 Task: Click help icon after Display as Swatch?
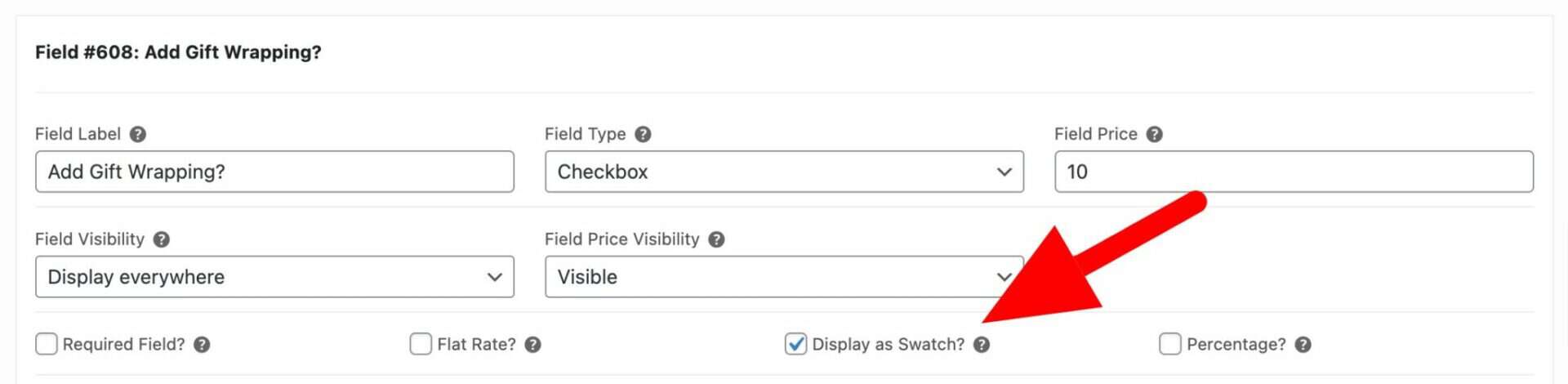coord(982,345)
